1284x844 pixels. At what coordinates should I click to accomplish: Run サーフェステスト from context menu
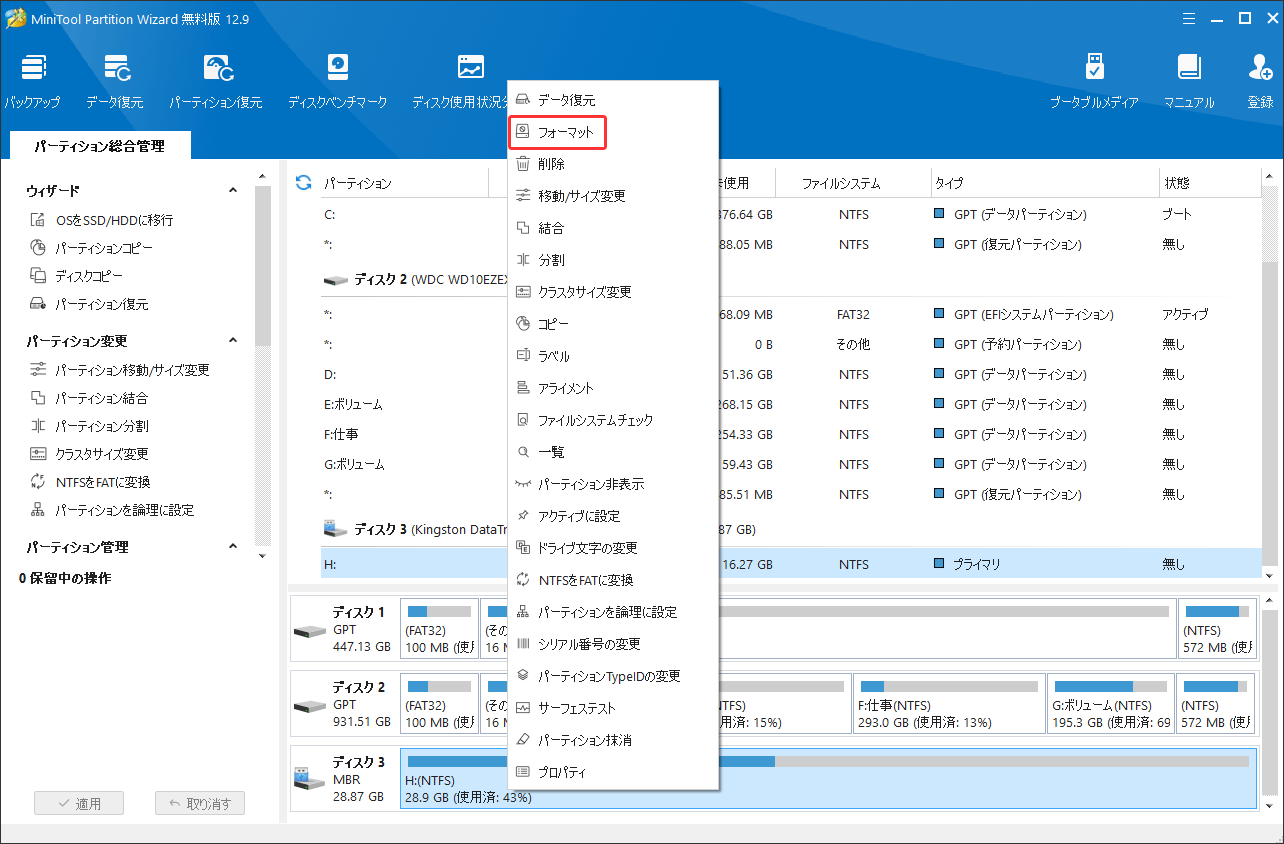[x=612, y=708]
